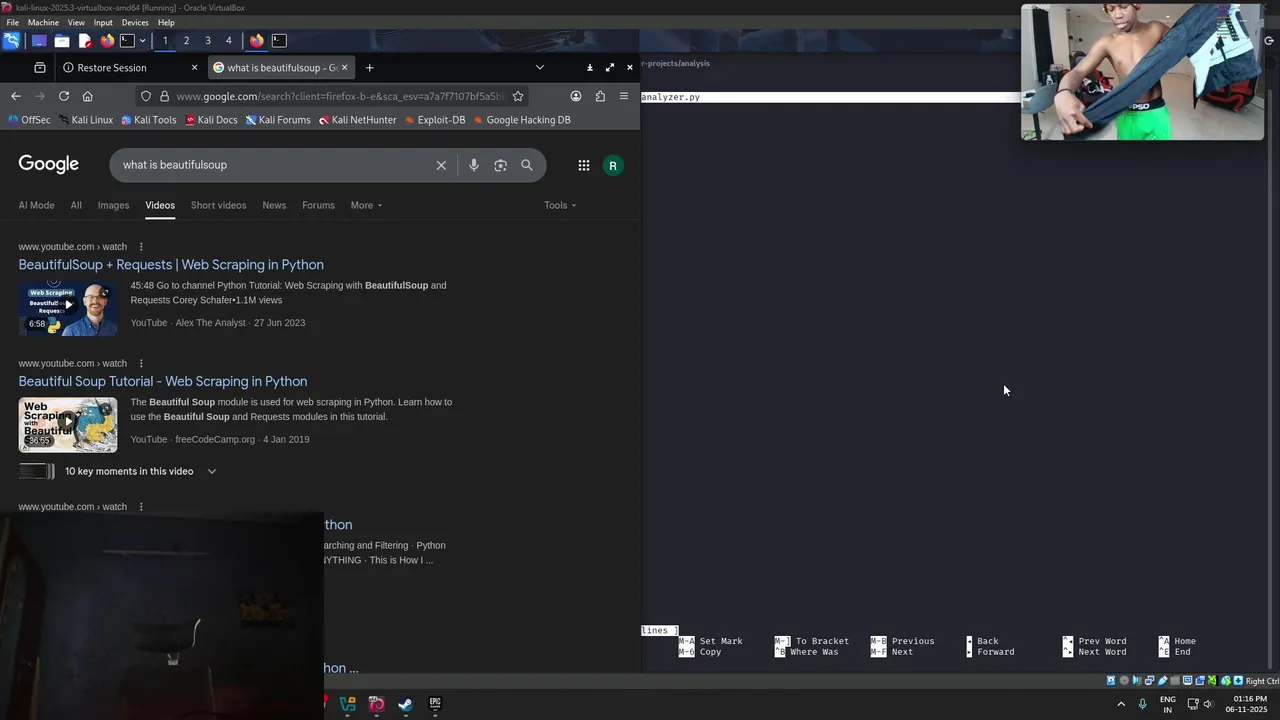Screen dimensions: 1280x720
Task: Open the Exploit-DB bookmark
Action: (435, 120)
